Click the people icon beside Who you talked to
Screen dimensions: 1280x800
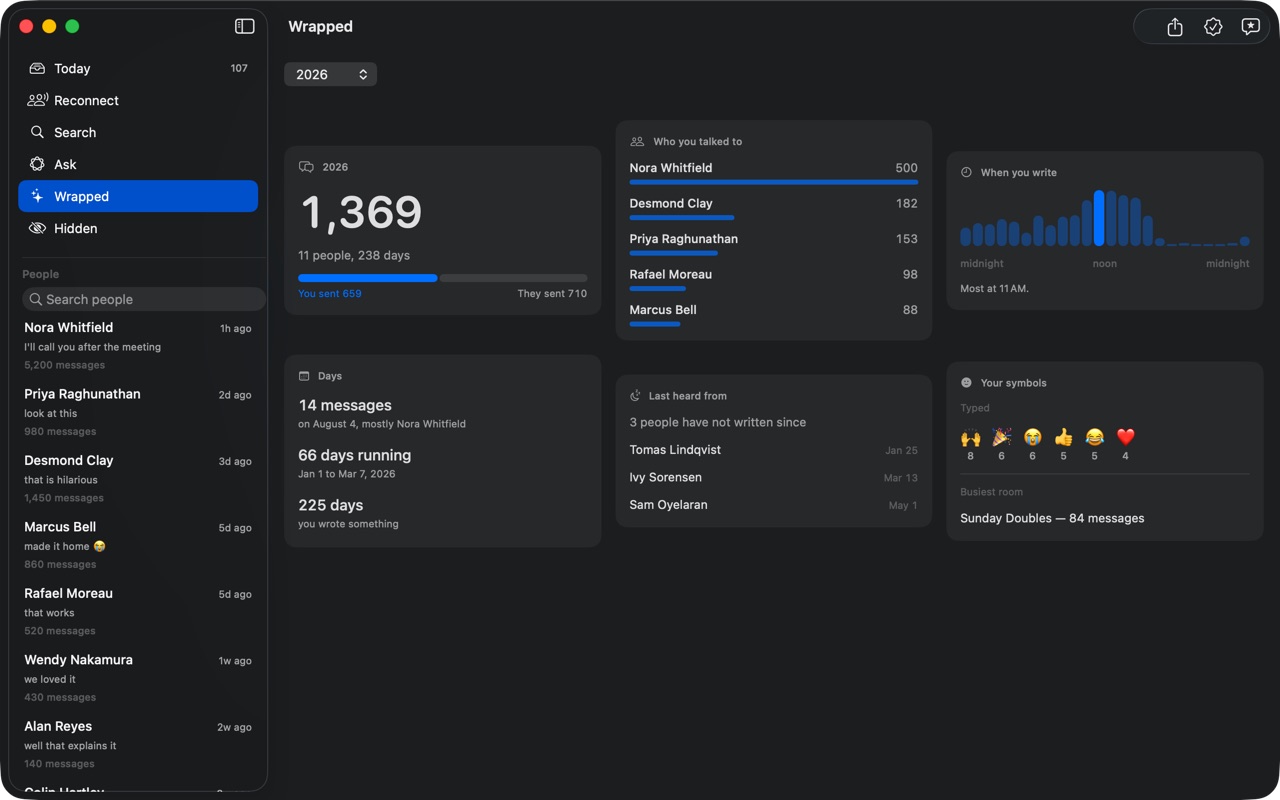pyautogui.click(x=637, y=142)
